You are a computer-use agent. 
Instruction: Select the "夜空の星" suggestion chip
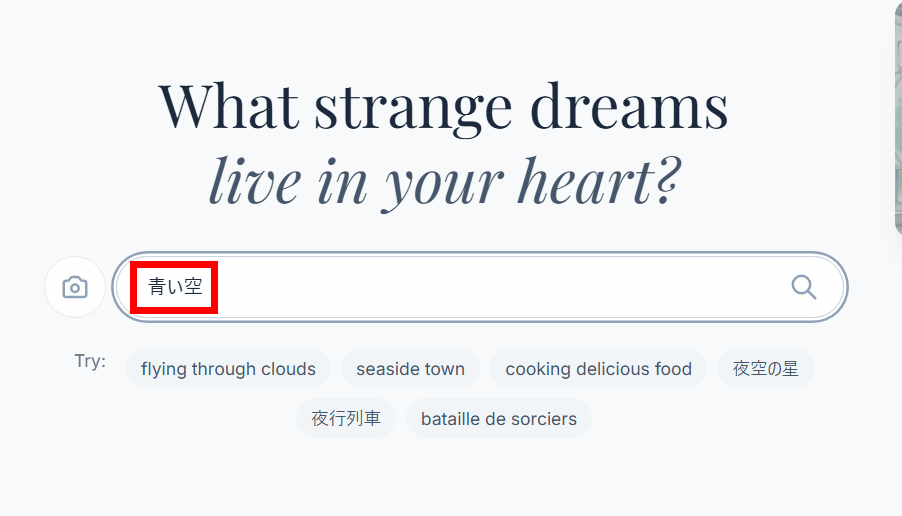click(x=765, y=369)
